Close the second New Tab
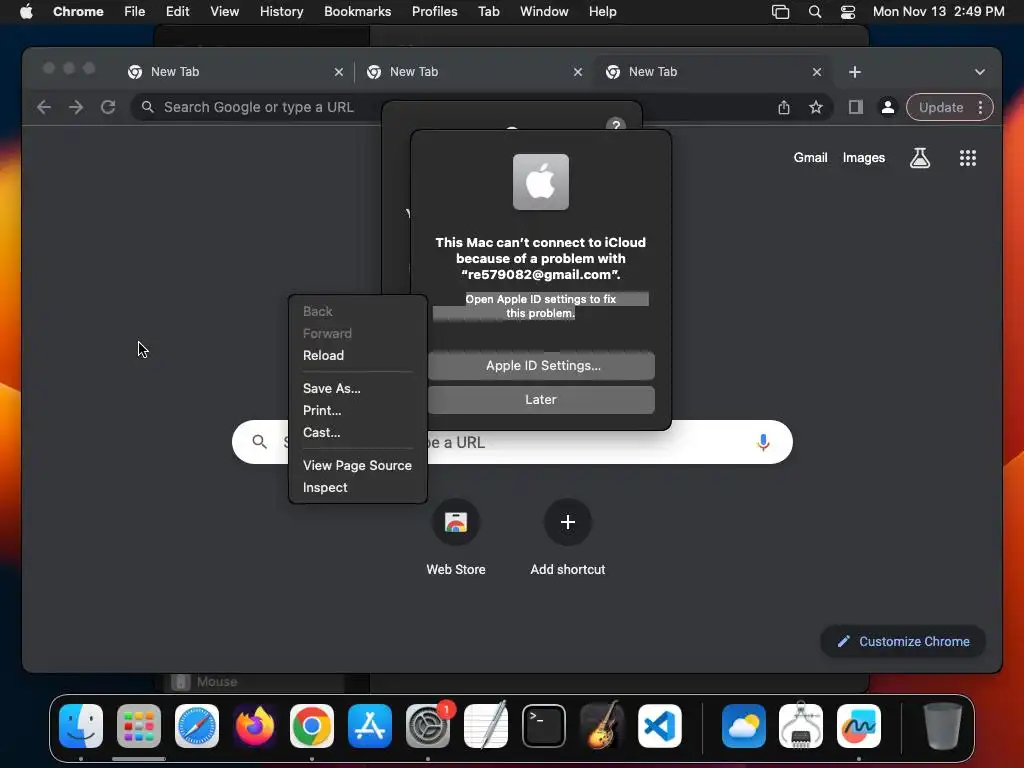Image resolution: width=1024 pixels, height=768 pixels. pos(578,72)
